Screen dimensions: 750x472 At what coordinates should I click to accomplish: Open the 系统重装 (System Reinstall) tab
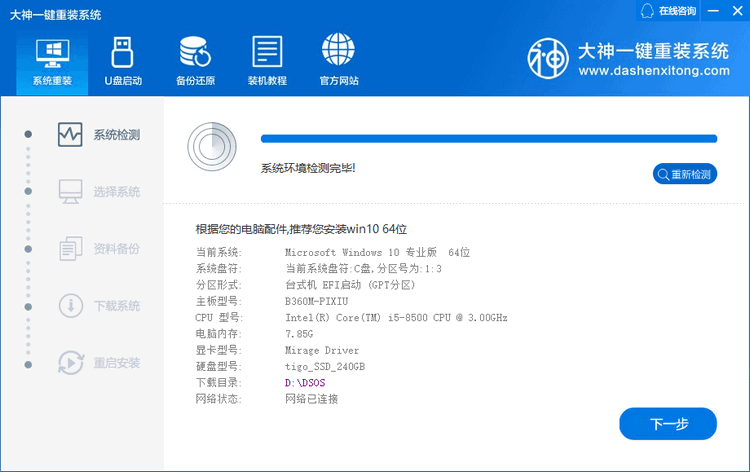pos(52,61)
